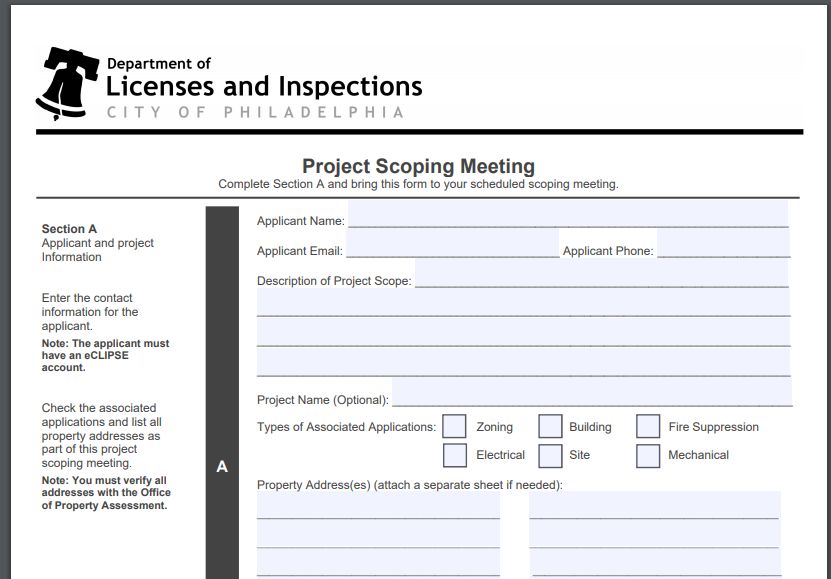831x579 pixels.
Task: Click the third line of the project scope description
Action: pos(524,333)
